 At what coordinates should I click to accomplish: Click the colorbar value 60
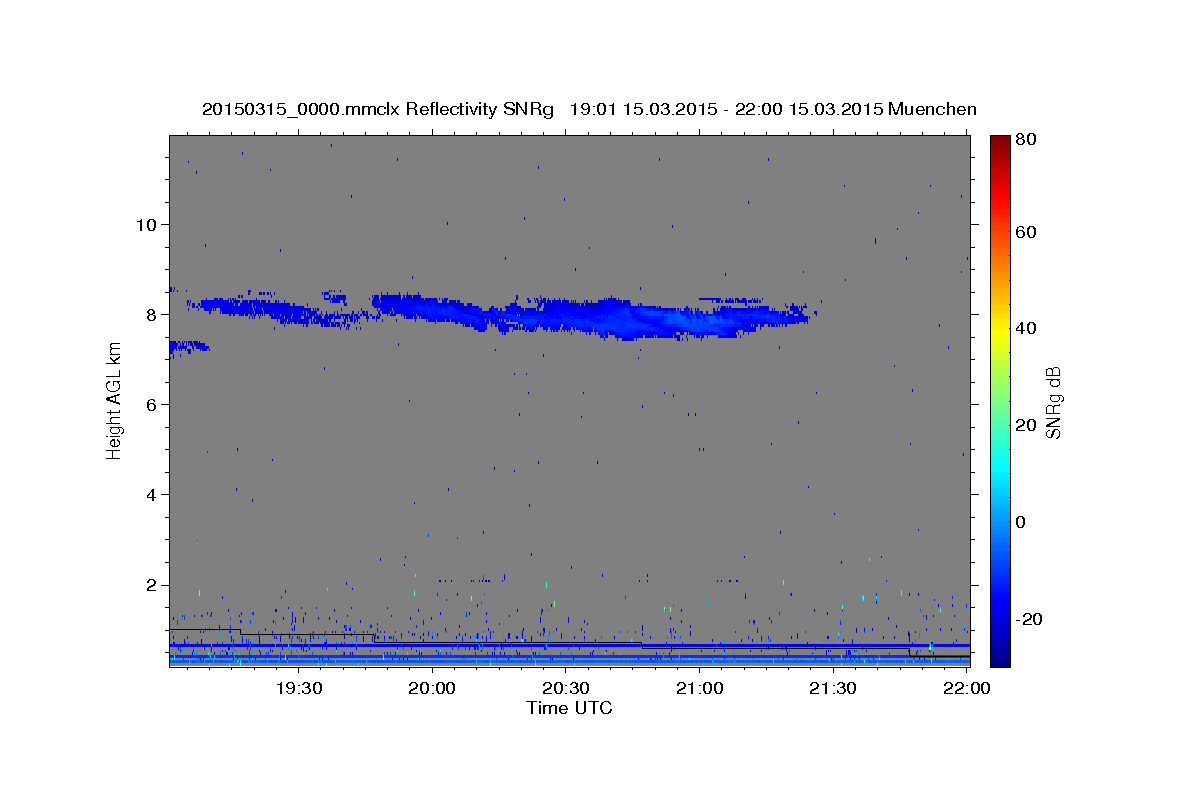click(1025, 232)
